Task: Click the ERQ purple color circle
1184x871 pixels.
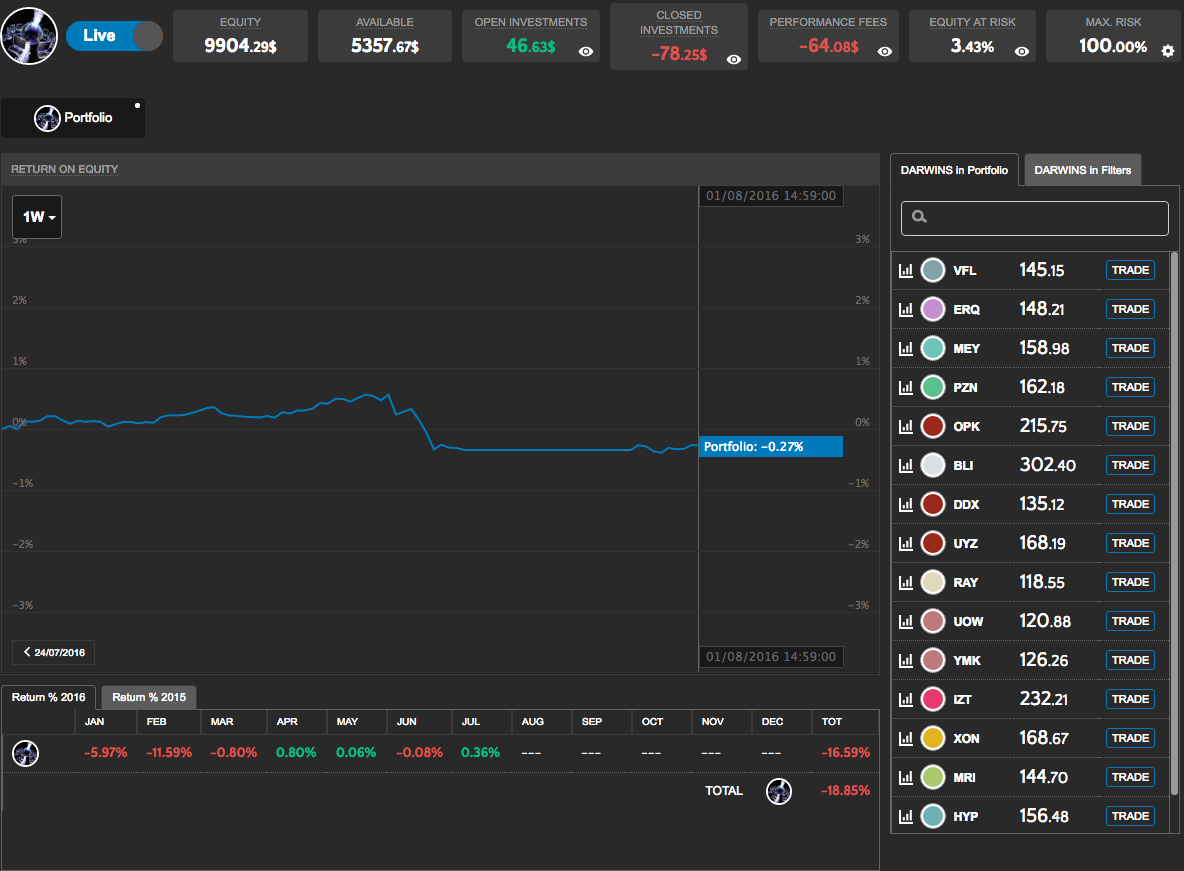Action: tap(932, 309)
